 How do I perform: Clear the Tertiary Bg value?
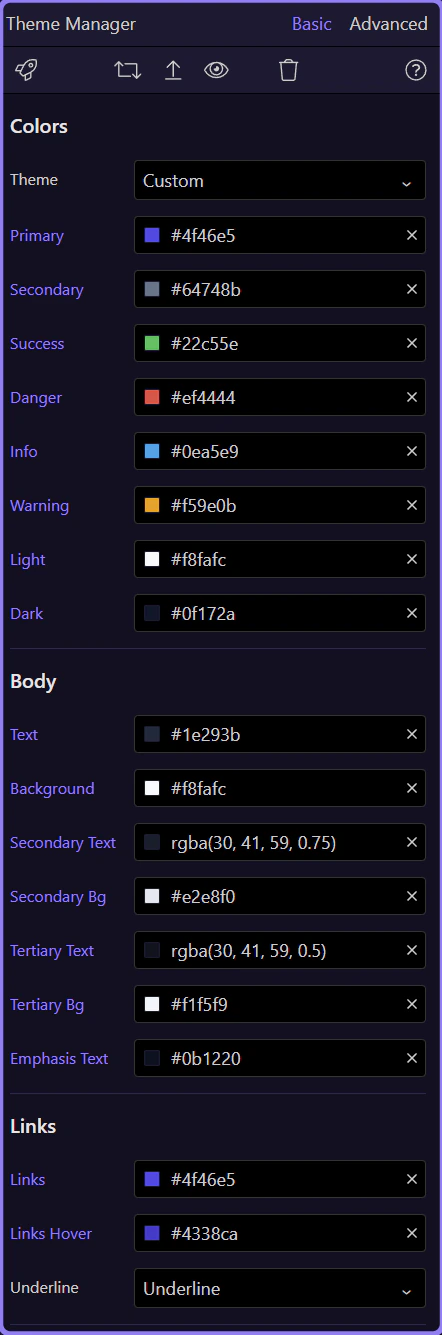(411, 1004)
